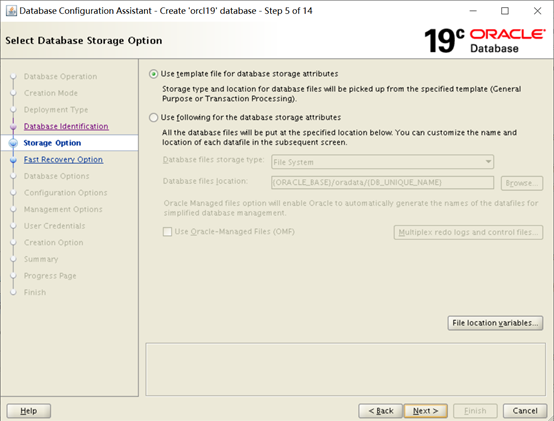Tick the Use Oracle-Managed Files (OMF) checkbox
Image resolution: width=554 pixels, height=421 pixels.
167,232
